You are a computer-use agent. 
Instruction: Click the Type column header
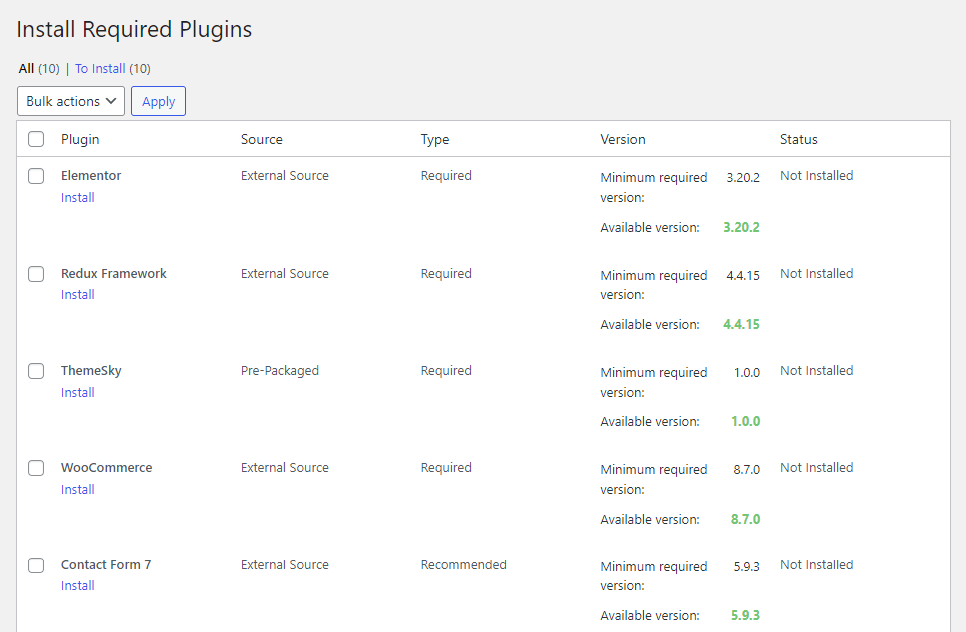pos(435,139)
